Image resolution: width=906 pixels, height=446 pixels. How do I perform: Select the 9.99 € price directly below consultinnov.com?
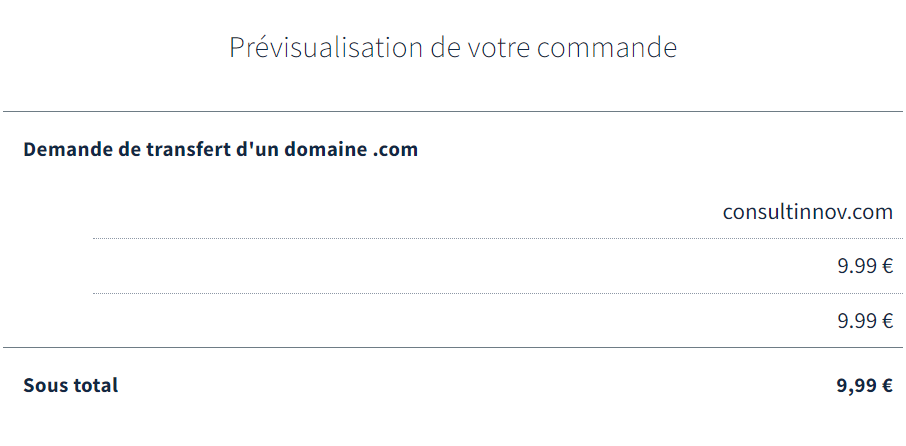point(866,266)
